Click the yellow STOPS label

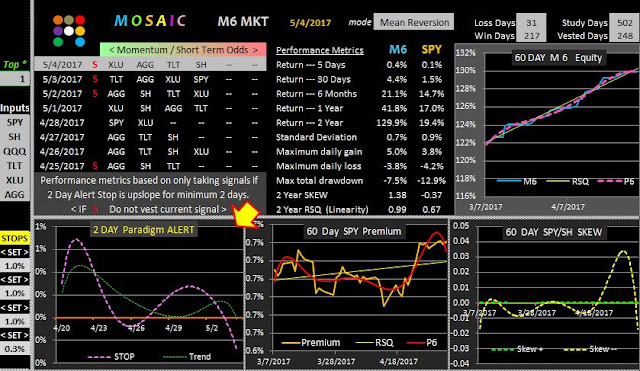[x=15, y=238]
